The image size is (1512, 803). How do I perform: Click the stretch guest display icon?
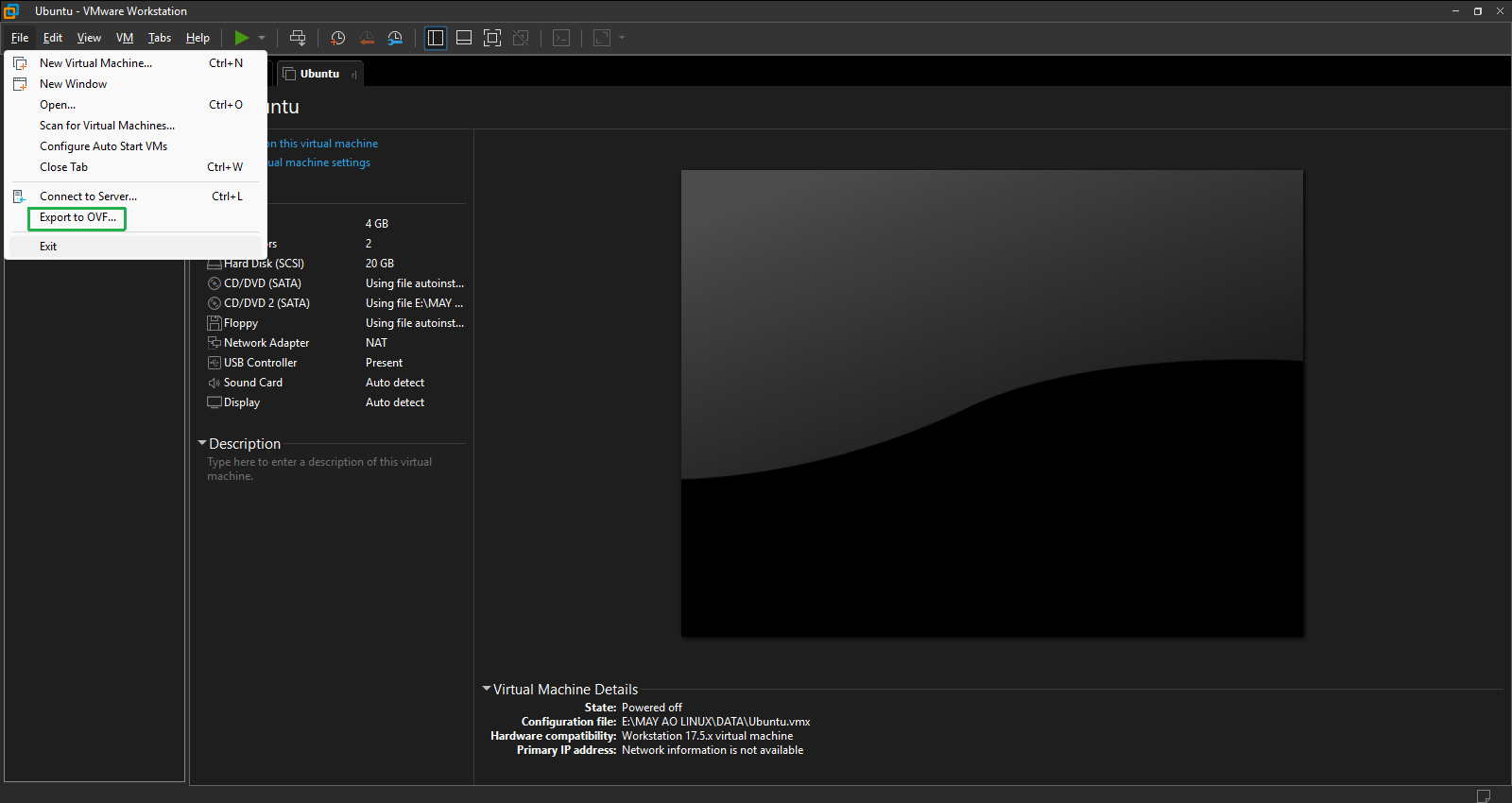pos(602,38)
